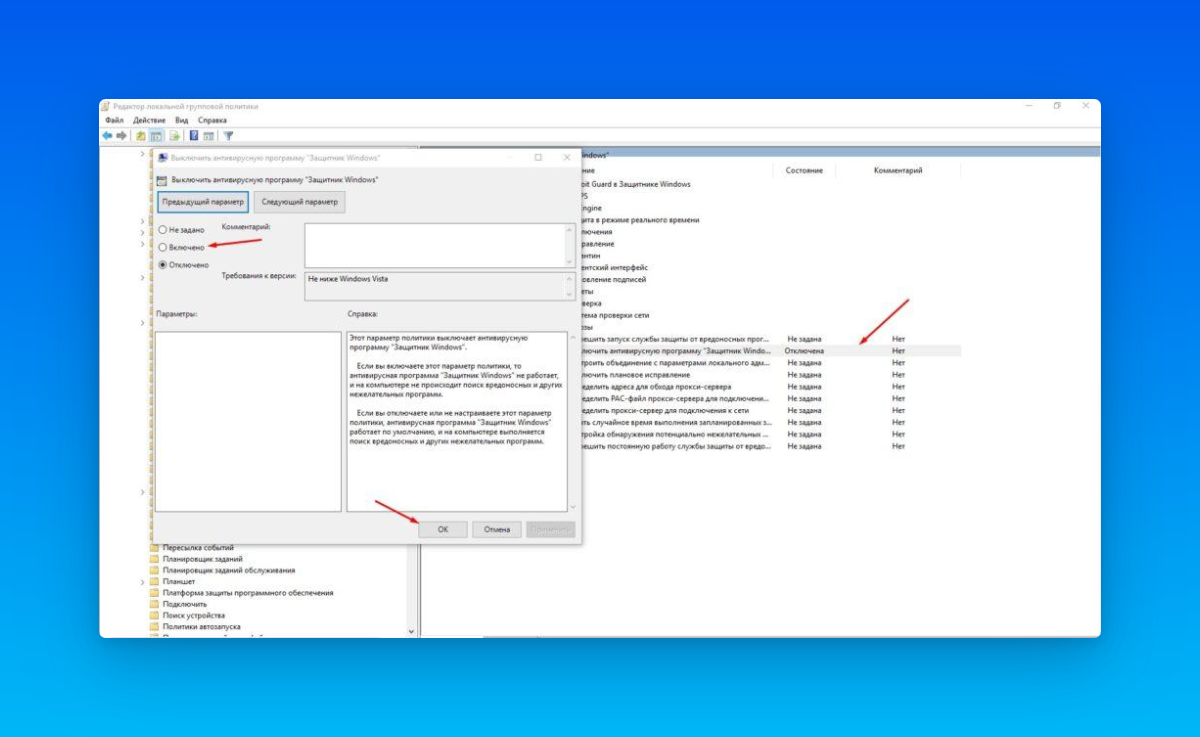Click the Up one level folder icon
Screen dimensions: 1200x737
(141, 136)
